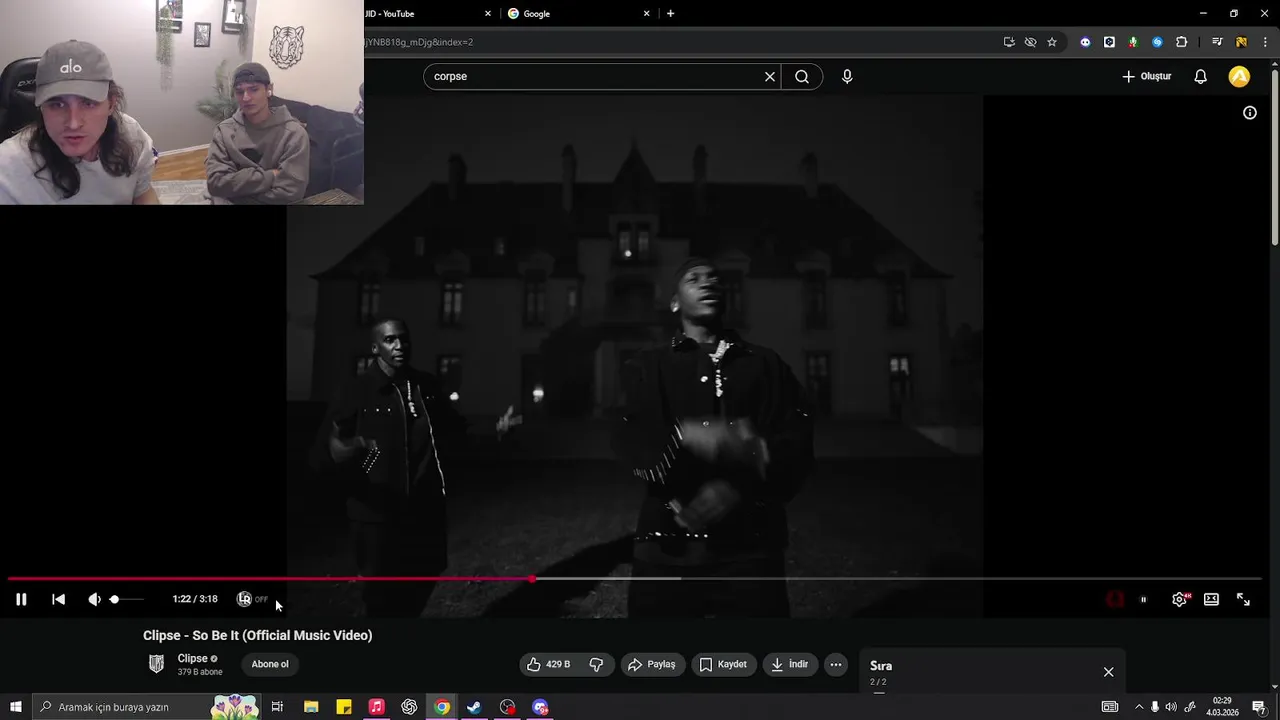Open the extensions puzzle-piece menu
This screenshot has height=720, width=1280.
(1181, 42)
